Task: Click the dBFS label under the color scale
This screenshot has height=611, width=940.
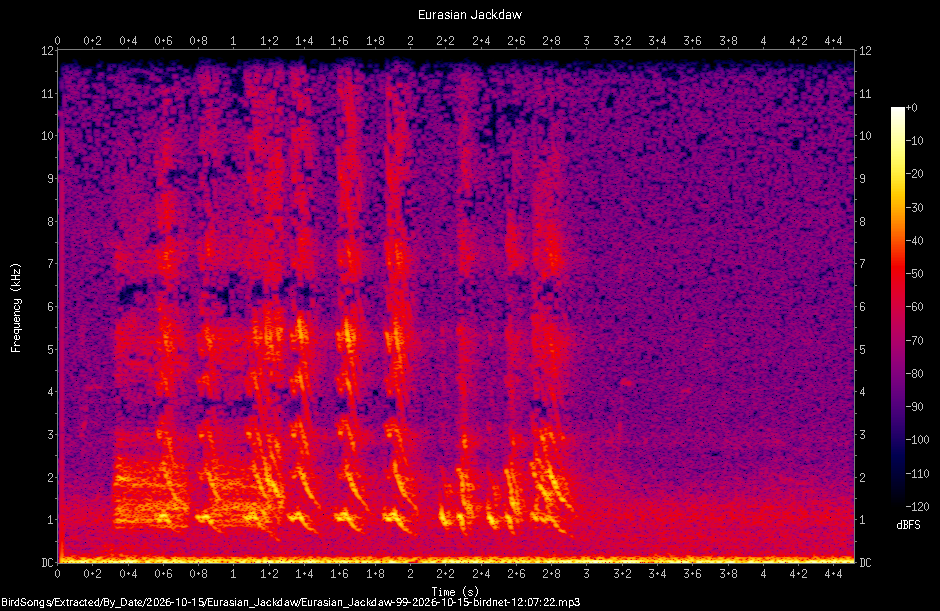Action: (x=908, y=525)
